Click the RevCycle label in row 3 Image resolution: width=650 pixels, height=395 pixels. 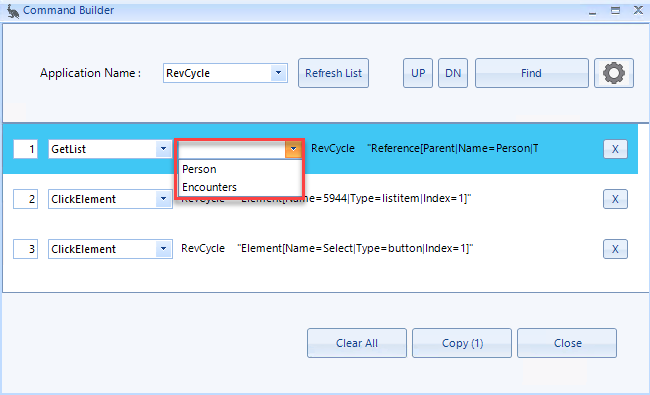(203, 248)
